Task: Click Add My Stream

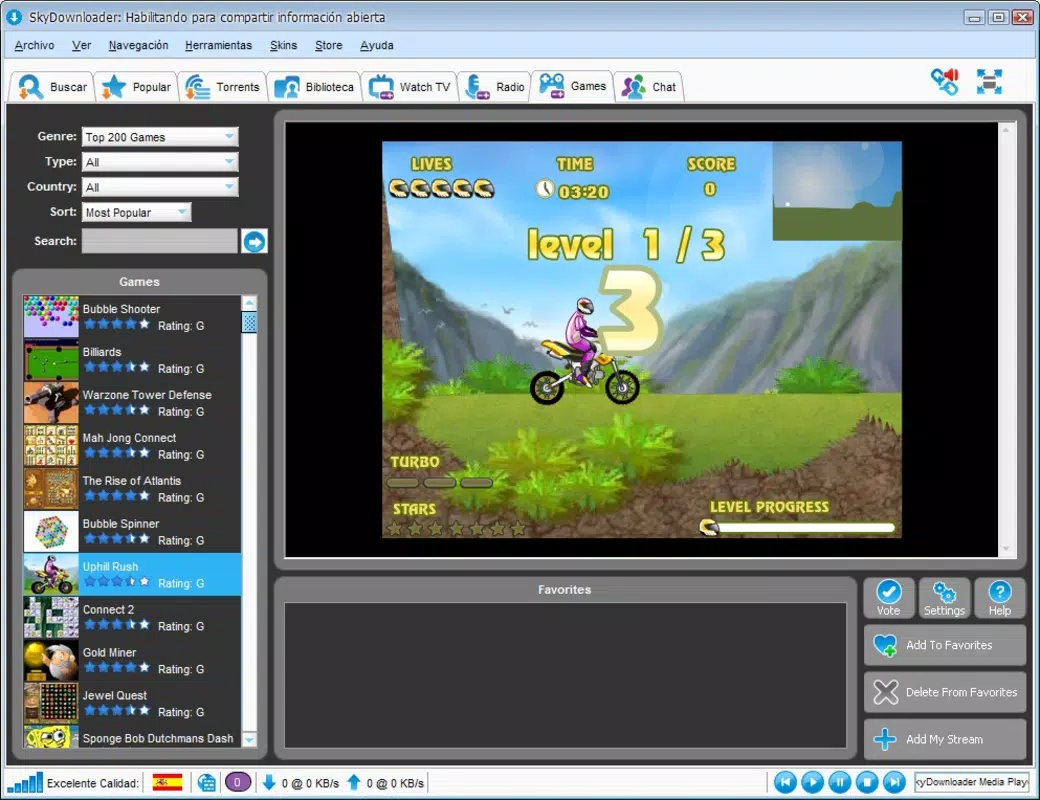Action: pyautogui.click(x=944, y=739)
